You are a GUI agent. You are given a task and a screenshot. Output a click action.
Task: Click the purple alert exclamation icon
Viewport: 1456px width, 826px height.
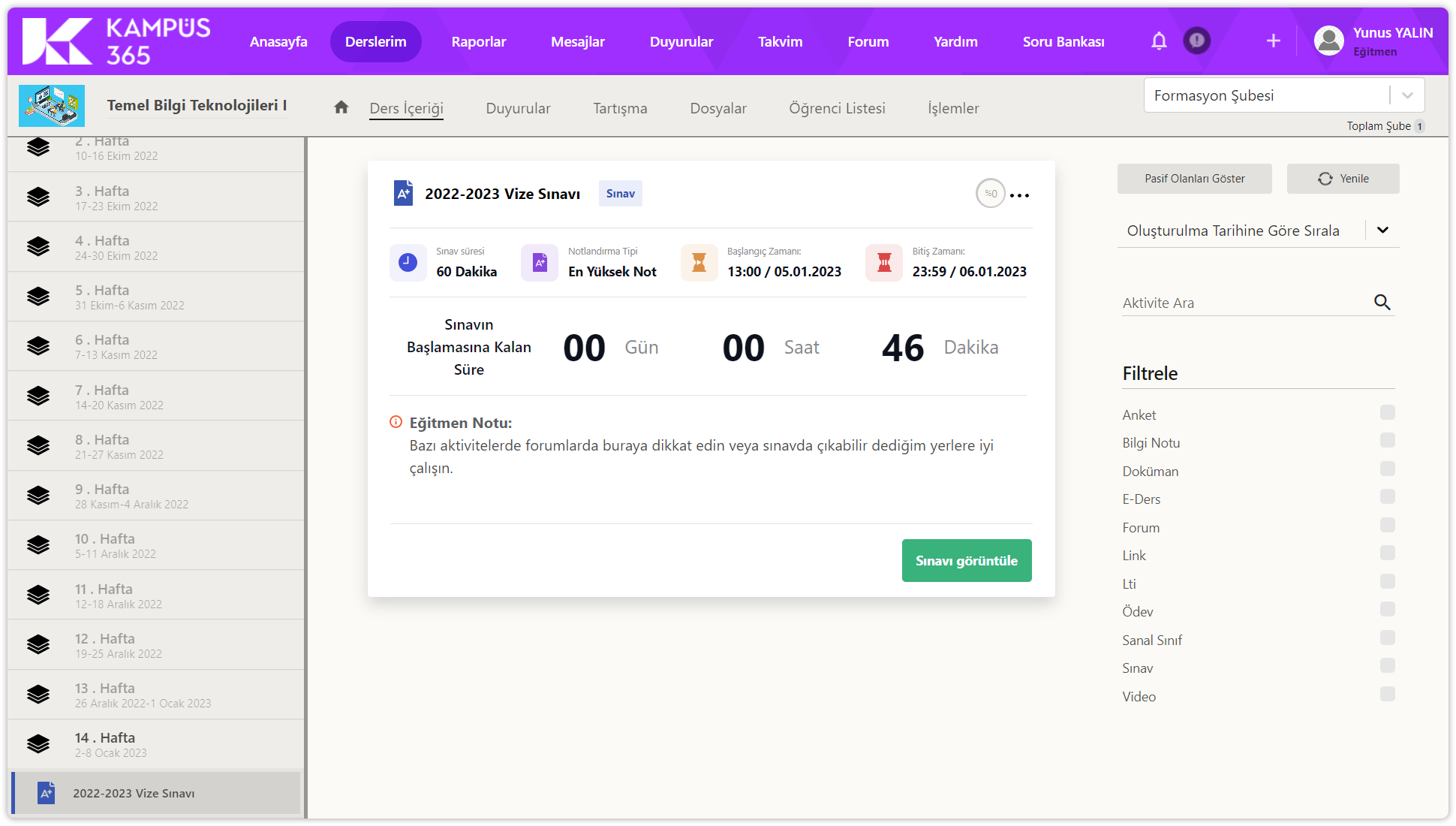[1197, 41]
